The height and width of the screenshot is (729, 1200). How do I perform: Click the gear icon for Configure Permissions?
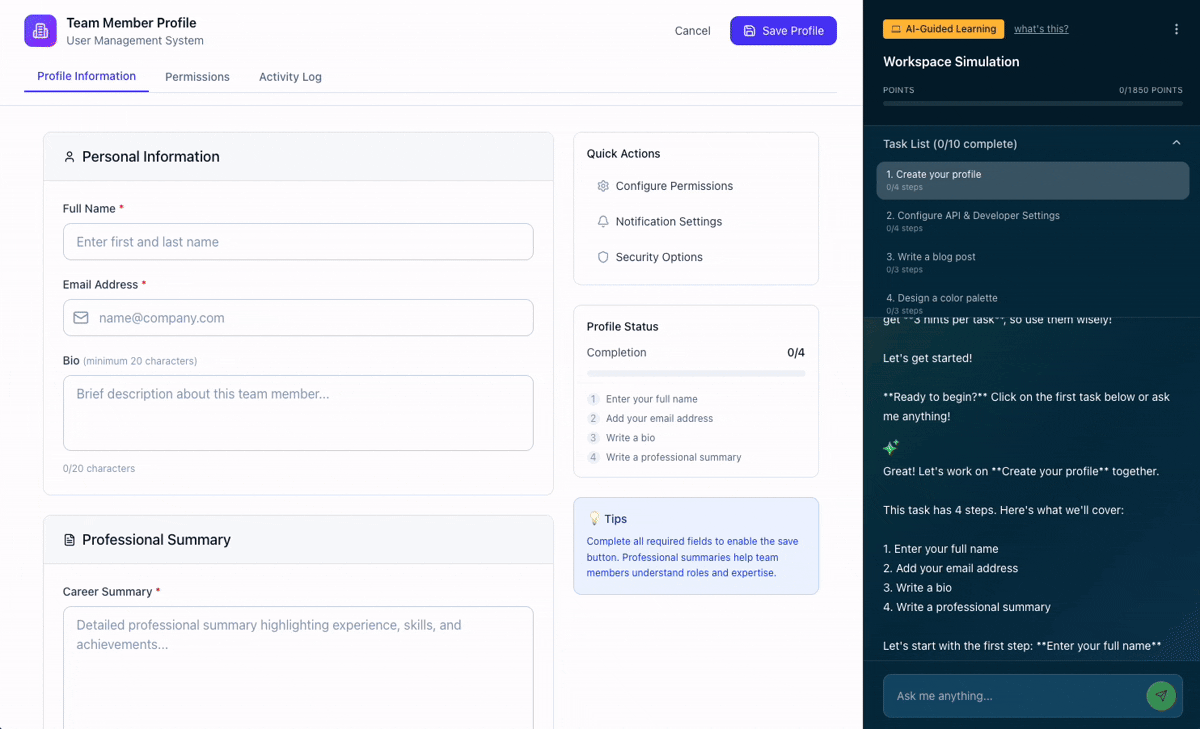point(603,186)
